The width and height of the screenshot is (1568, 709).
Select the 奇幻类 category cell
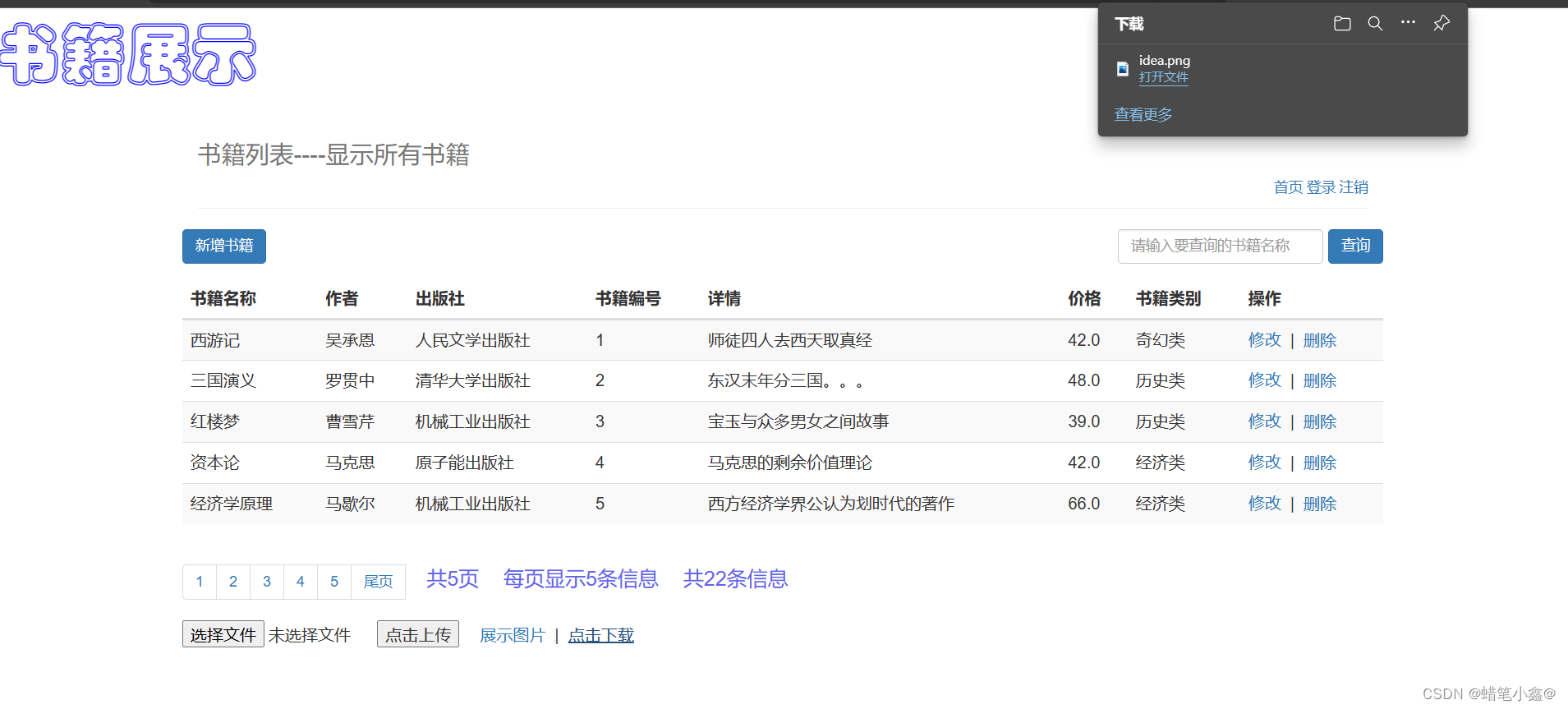1160,340
